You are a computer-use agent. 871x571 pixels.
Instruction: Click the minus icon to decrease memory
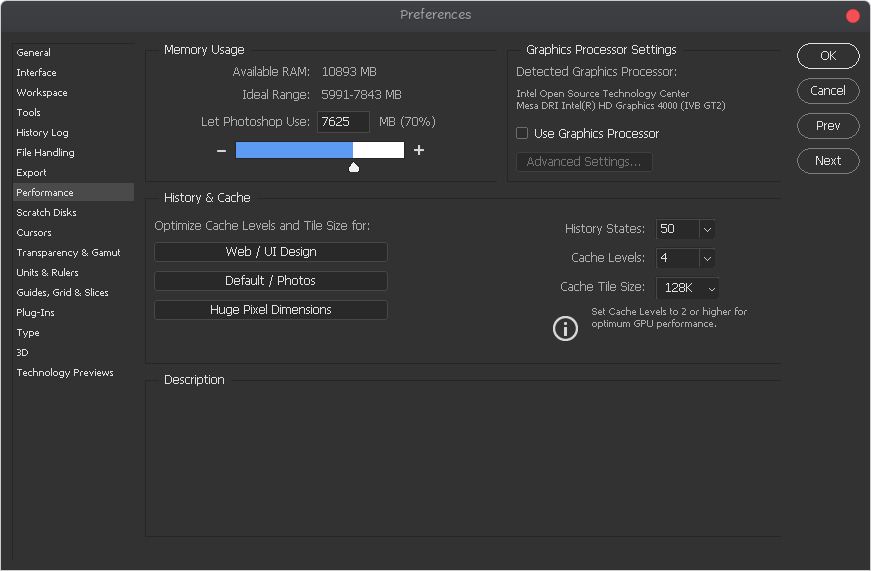pyautogui.click(x=221, y=151)
